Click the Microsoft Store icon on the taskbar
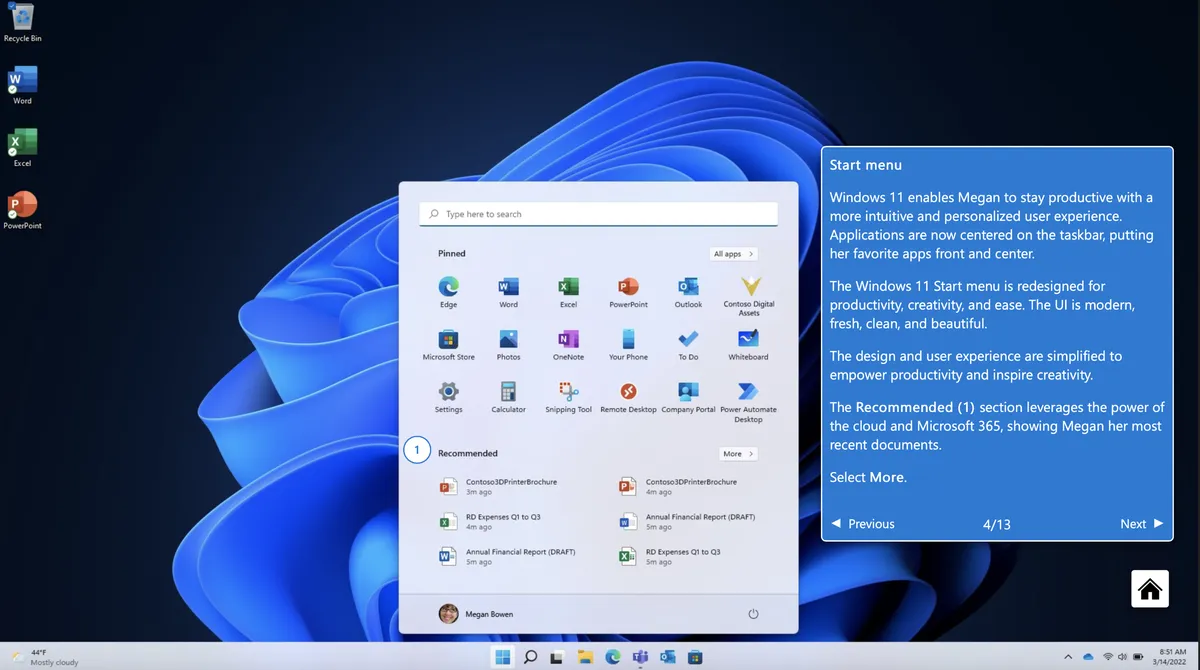This screenshot has width=1200, height=670. click(695, 657)
